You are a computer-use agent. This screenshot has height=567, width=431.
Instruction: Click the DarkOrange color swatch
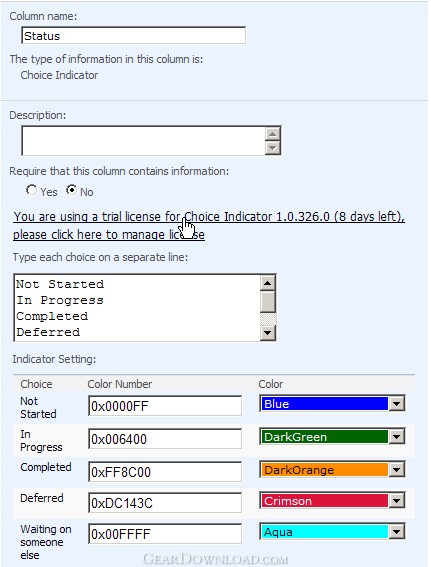coord(324,470)
